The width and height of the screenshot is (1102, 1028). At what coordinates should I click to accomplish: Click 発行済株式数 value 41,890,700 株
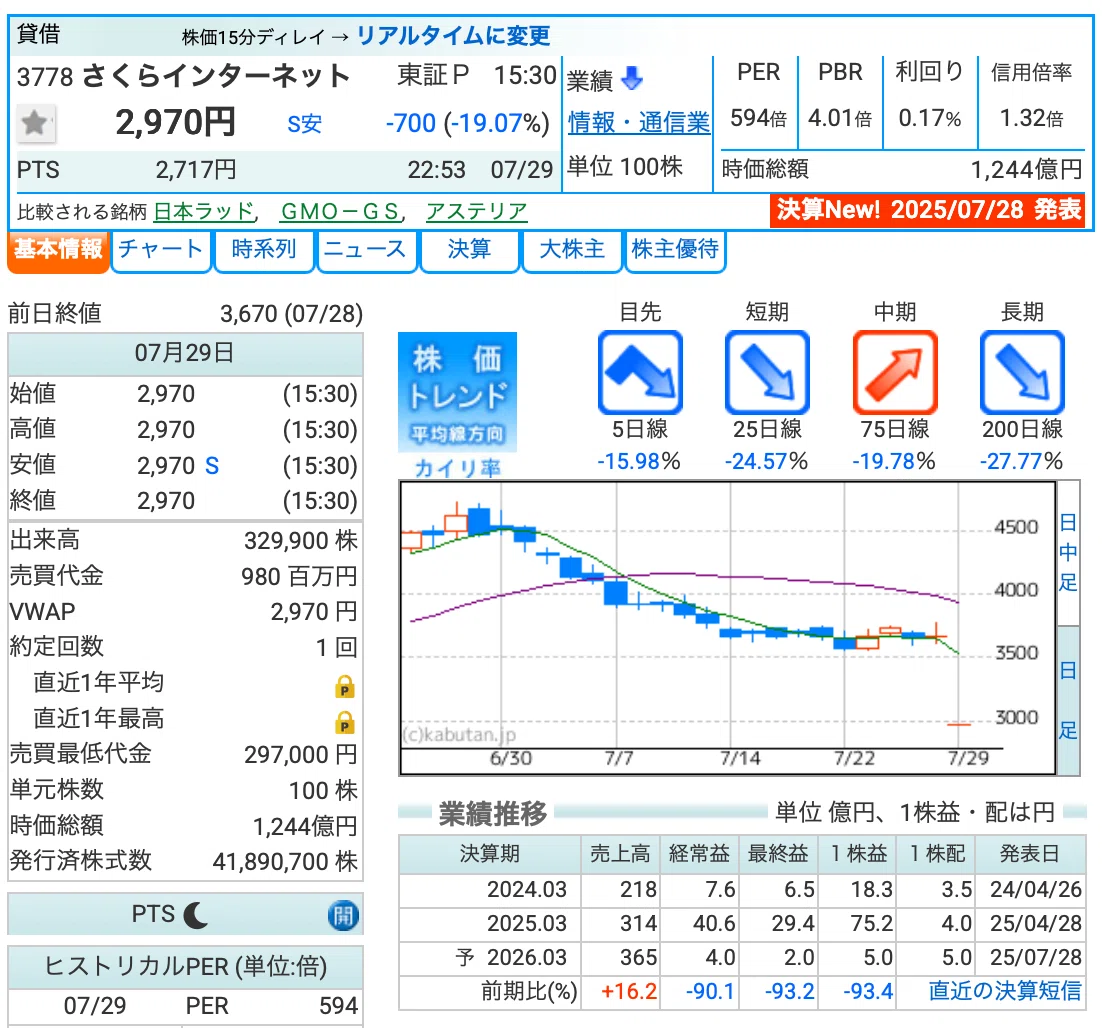tap(285, 861)
